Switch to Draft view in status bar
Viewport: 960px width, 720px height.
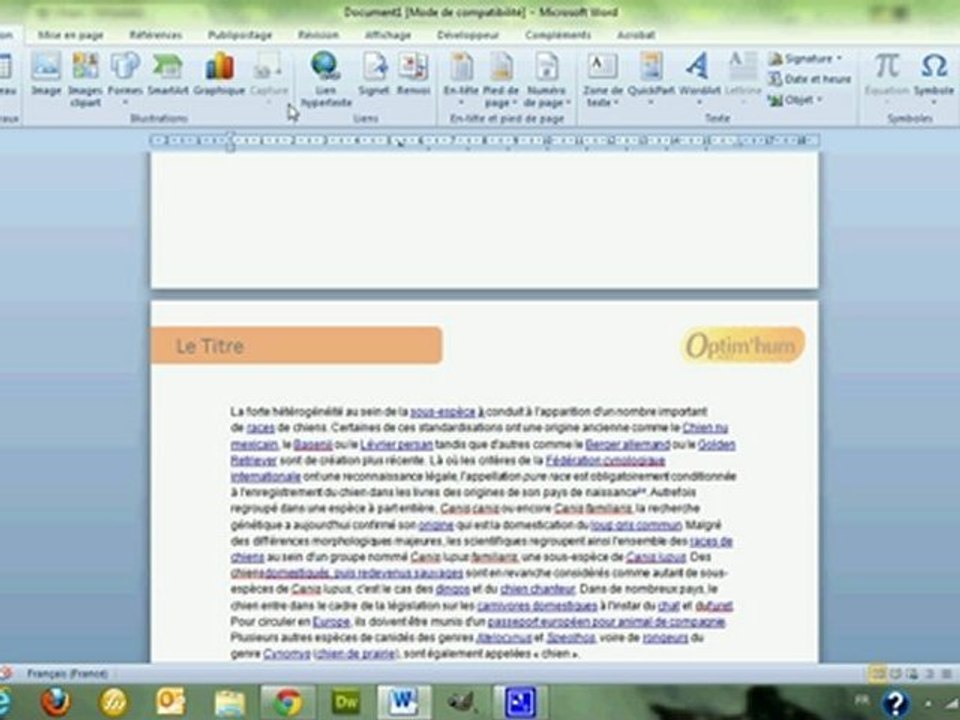pos(947,674)
